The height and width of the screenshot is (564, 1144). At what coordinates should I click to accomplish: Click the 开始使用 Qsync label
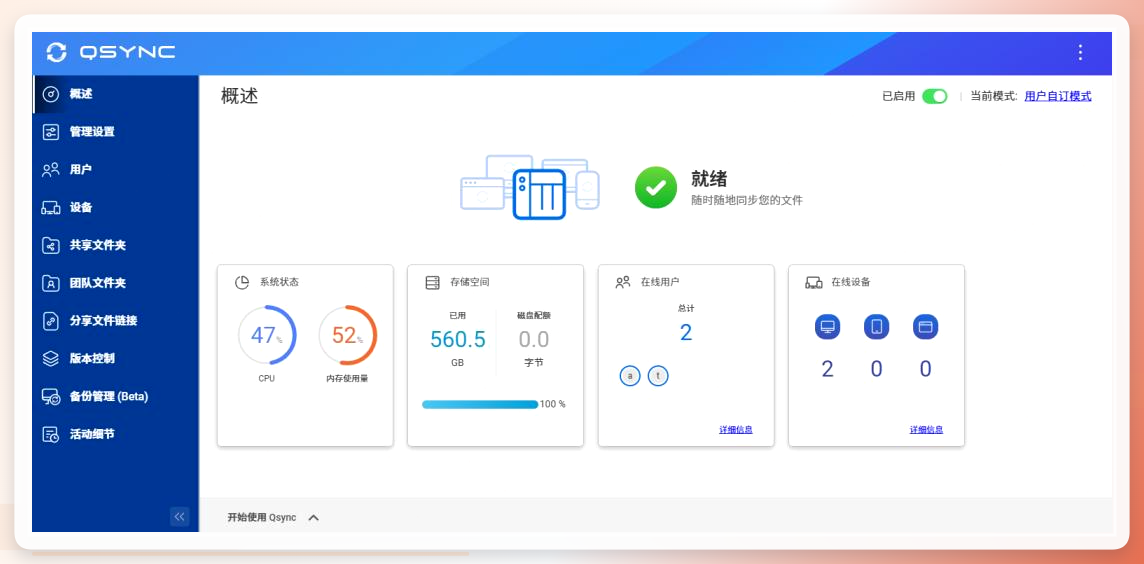click(x=262, y=517)
